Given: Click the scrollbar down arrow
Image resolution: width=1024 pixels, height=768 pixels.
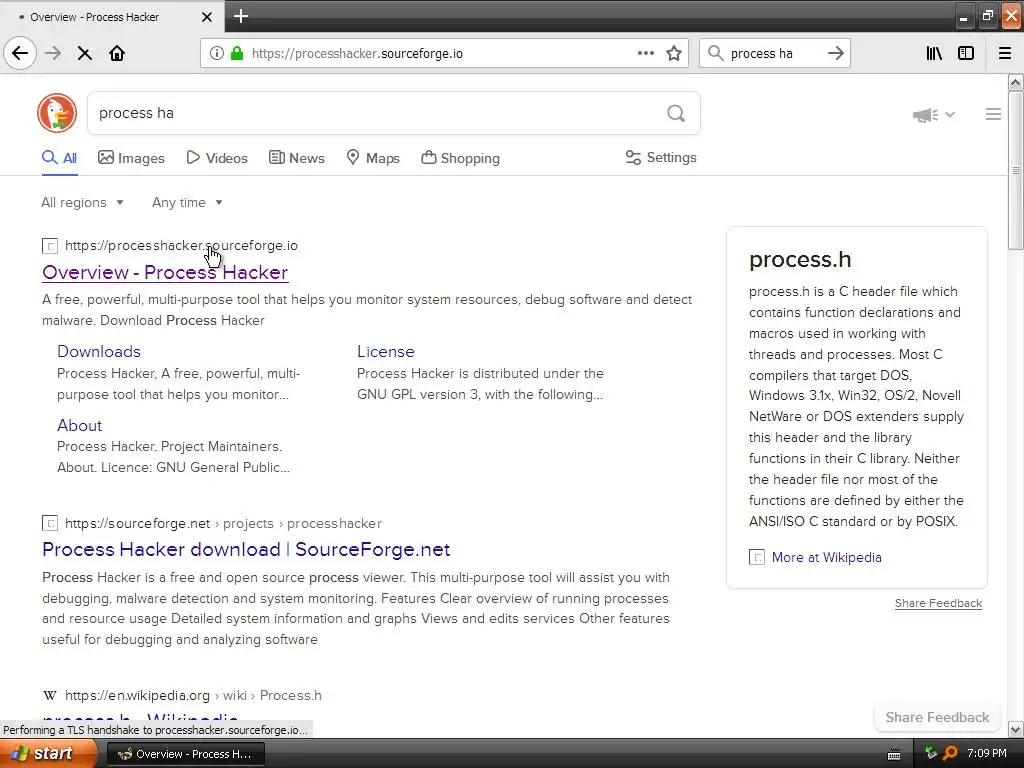Looking at the screenshot, I should click(1015, 729).
